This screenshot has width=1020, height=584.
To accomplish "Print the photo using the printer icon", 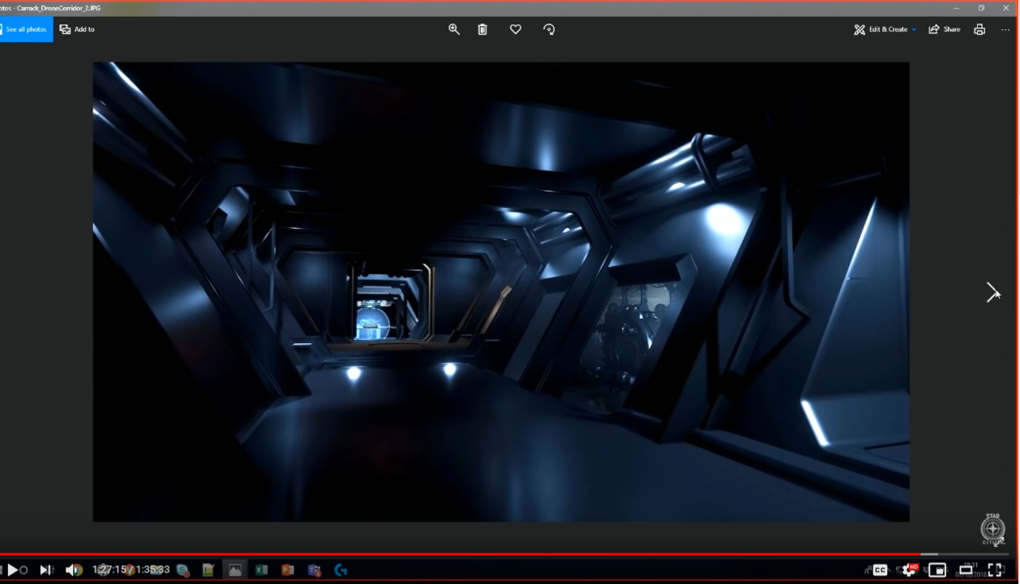I will [x=979, y=30].
